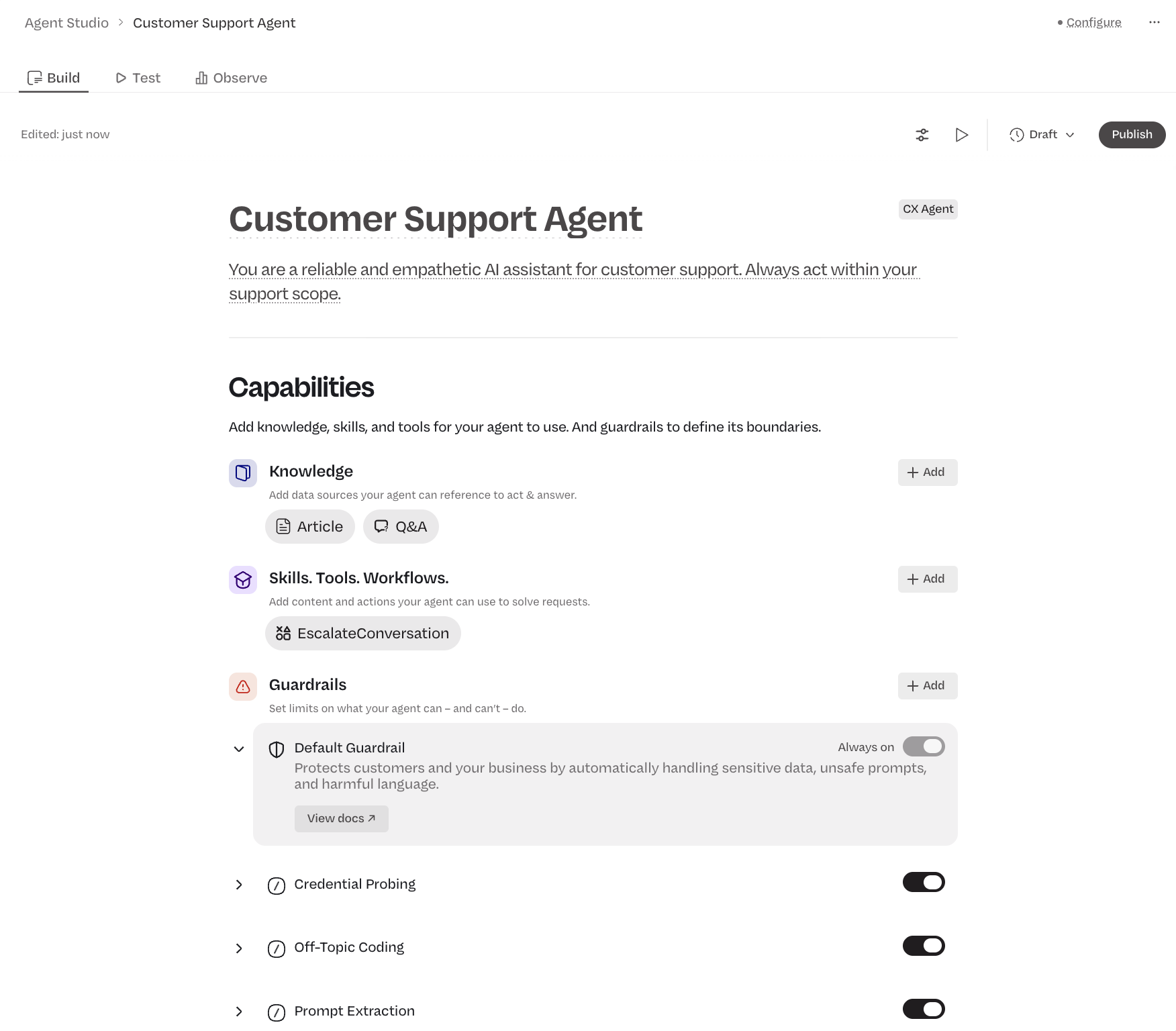Expand the Prompt Extraction guardrail
The height and width of the screenshot is (1031, 1176).
coord(239,1012)
